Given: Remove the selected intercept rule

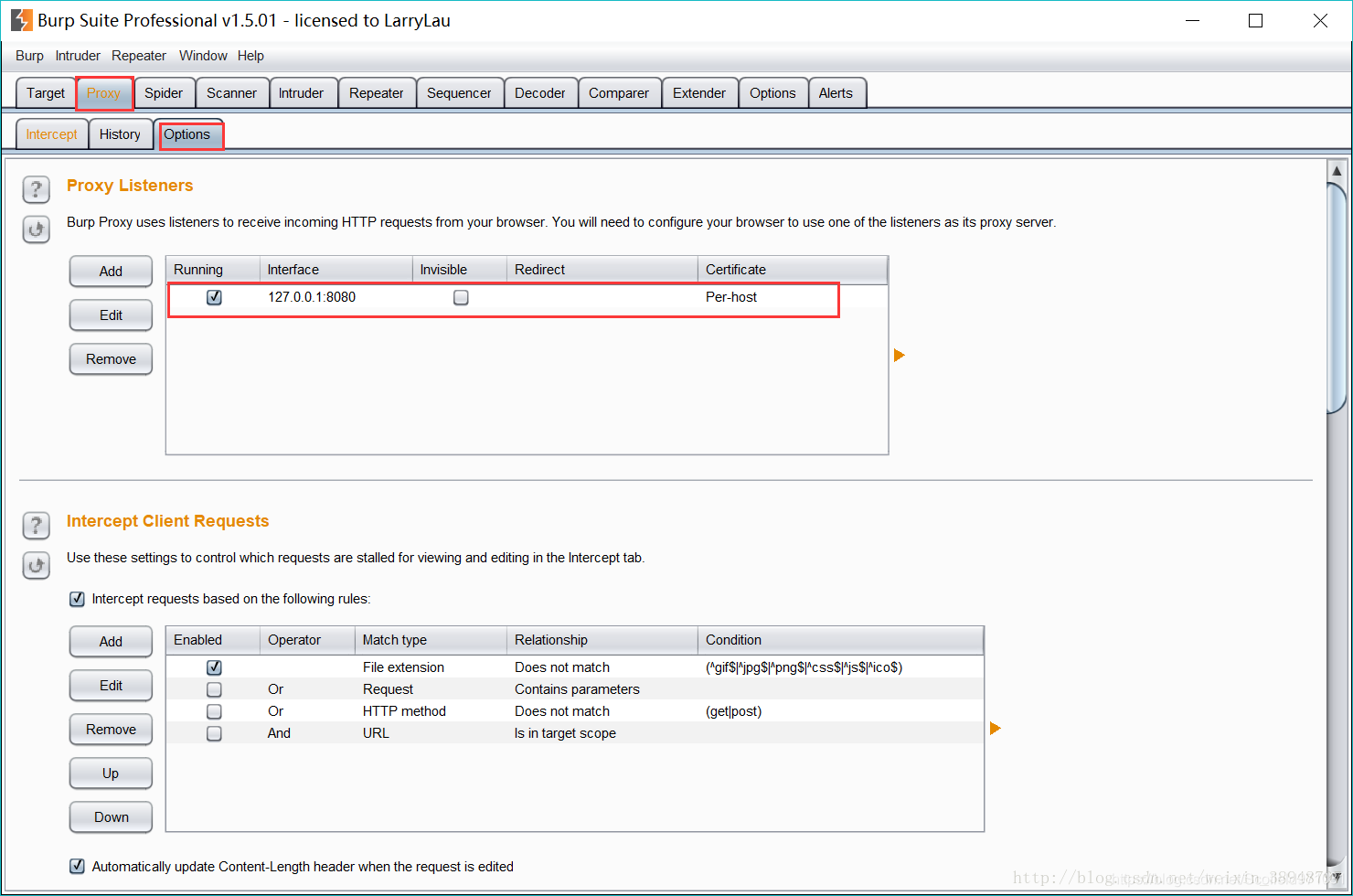Looking at the screenshot, I should point(111,730).
